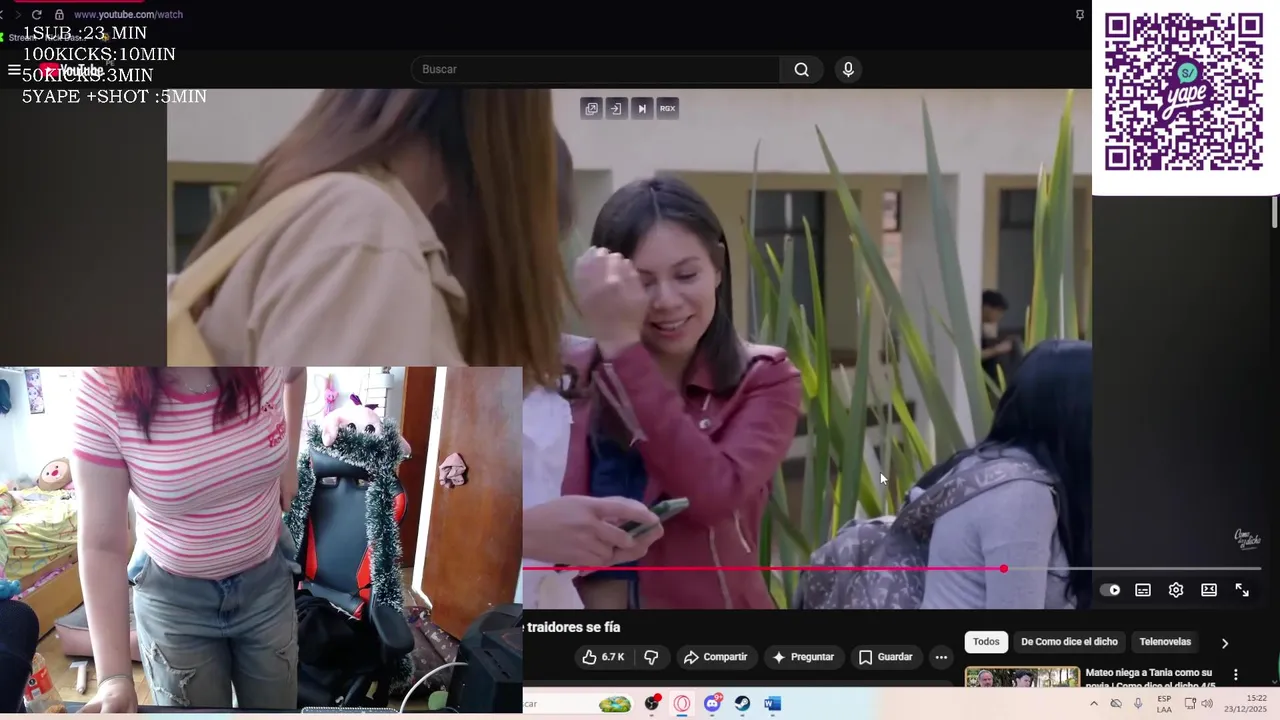Click the microphone tray icon
The image size is (1280, 720).
(1138, 704)
